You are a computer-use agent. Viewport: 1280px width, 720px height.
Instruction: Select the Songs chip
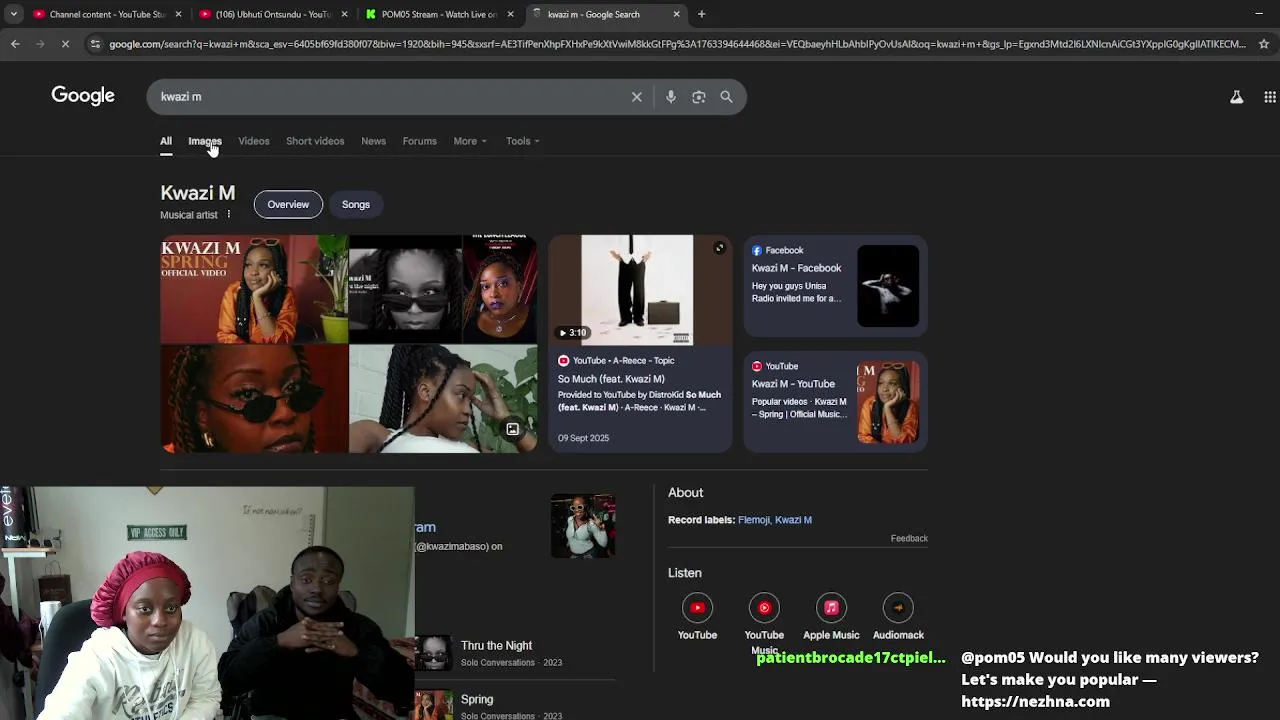point(356,204)
